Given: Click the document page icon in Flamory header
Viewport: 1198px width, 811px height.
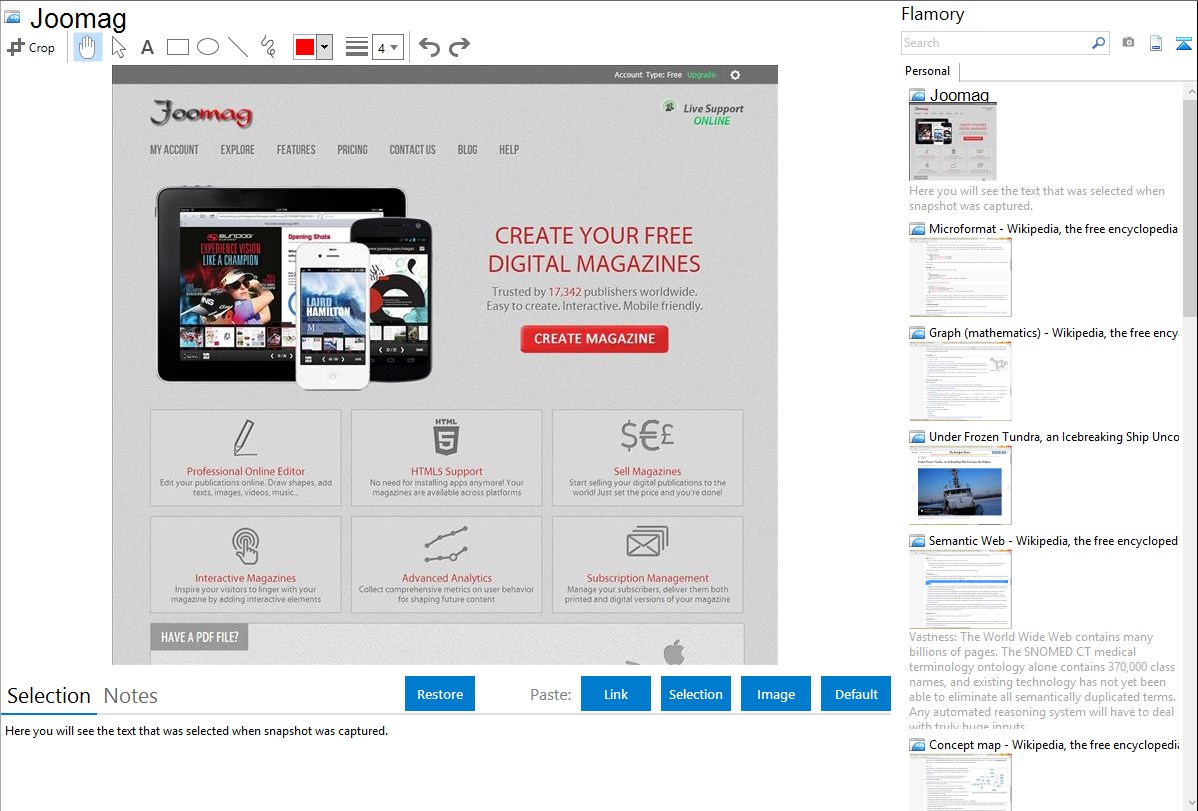Looking at the screenshot, I should coord(1156,43).
